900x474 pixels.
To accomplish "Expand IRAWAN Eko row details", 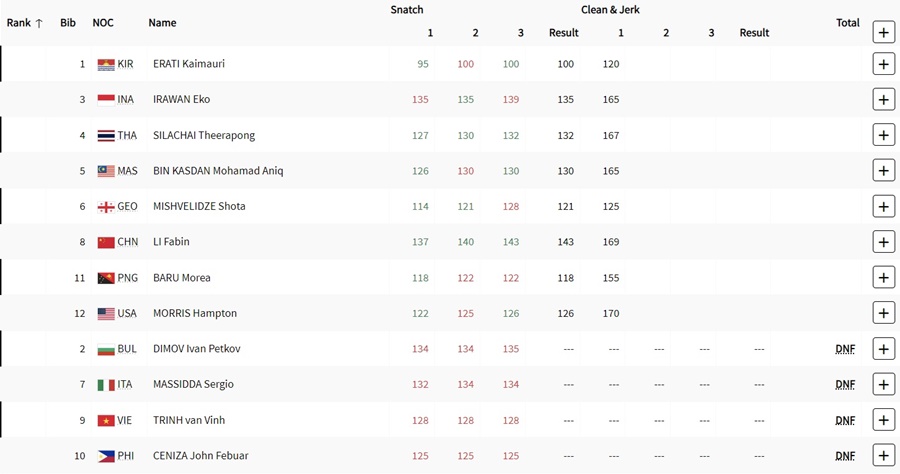I will pyautogui.click(x=883, y=99).
